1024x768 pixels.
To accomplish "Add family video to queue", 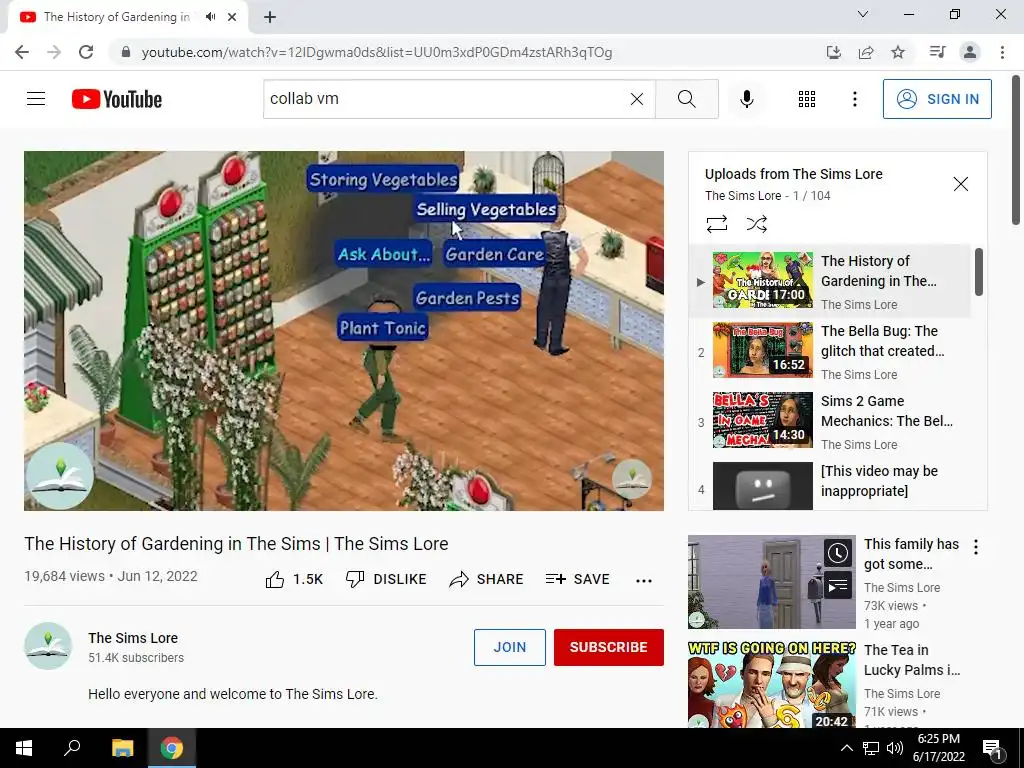I will click(837, 585).
